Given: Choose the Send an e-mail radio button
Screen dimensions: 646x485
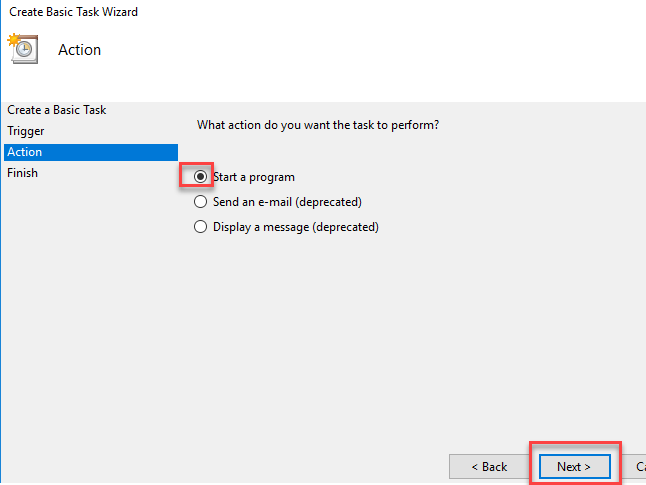Looking at the screenshot, I should click(x=200, y=202).
